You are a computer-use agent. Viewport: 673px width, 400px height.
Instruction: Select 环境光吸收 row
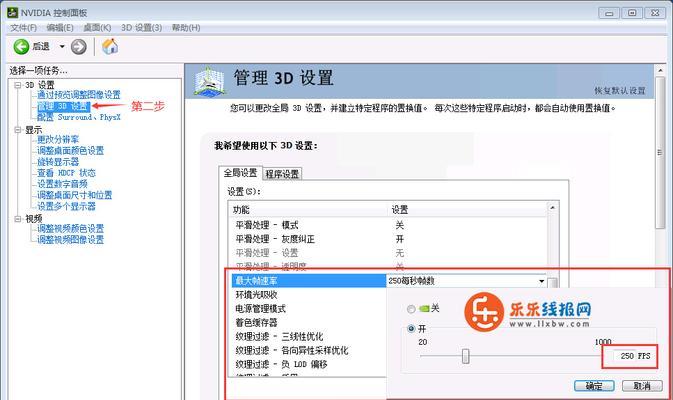(309, 295)
